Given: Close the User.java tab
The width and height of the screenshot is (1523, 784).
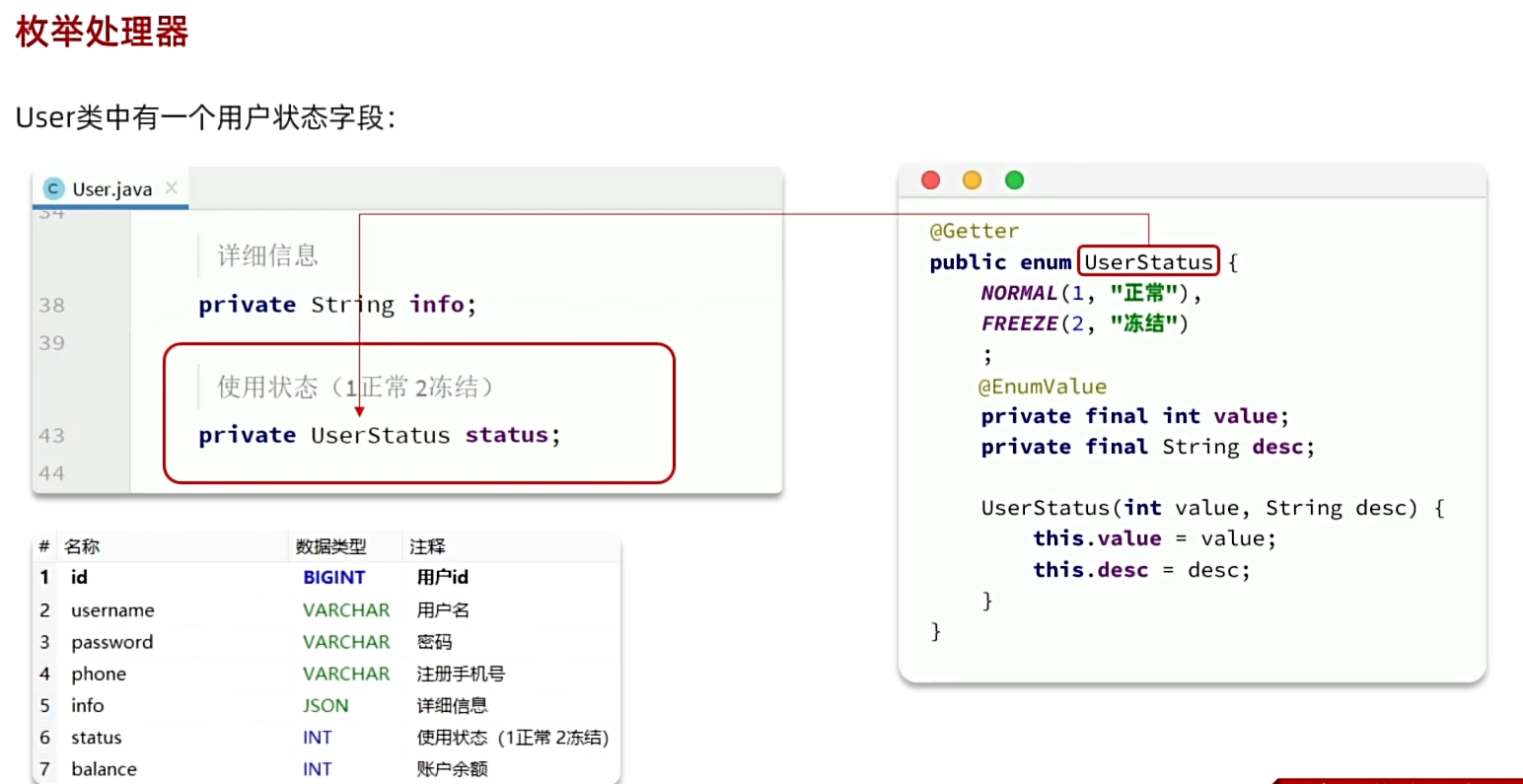Looking at the screenshot, I should click(x=172, y=187).
